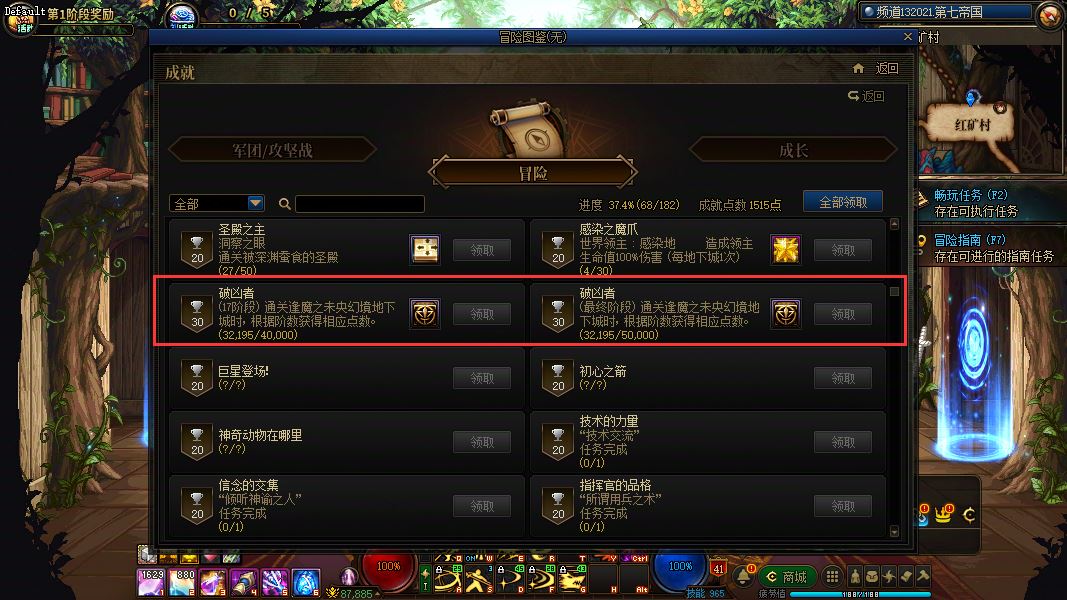This screenshot has height=600, width=1067.
Task: Click the 圣殿之主 reward item icon
Action: pos(425,250)
